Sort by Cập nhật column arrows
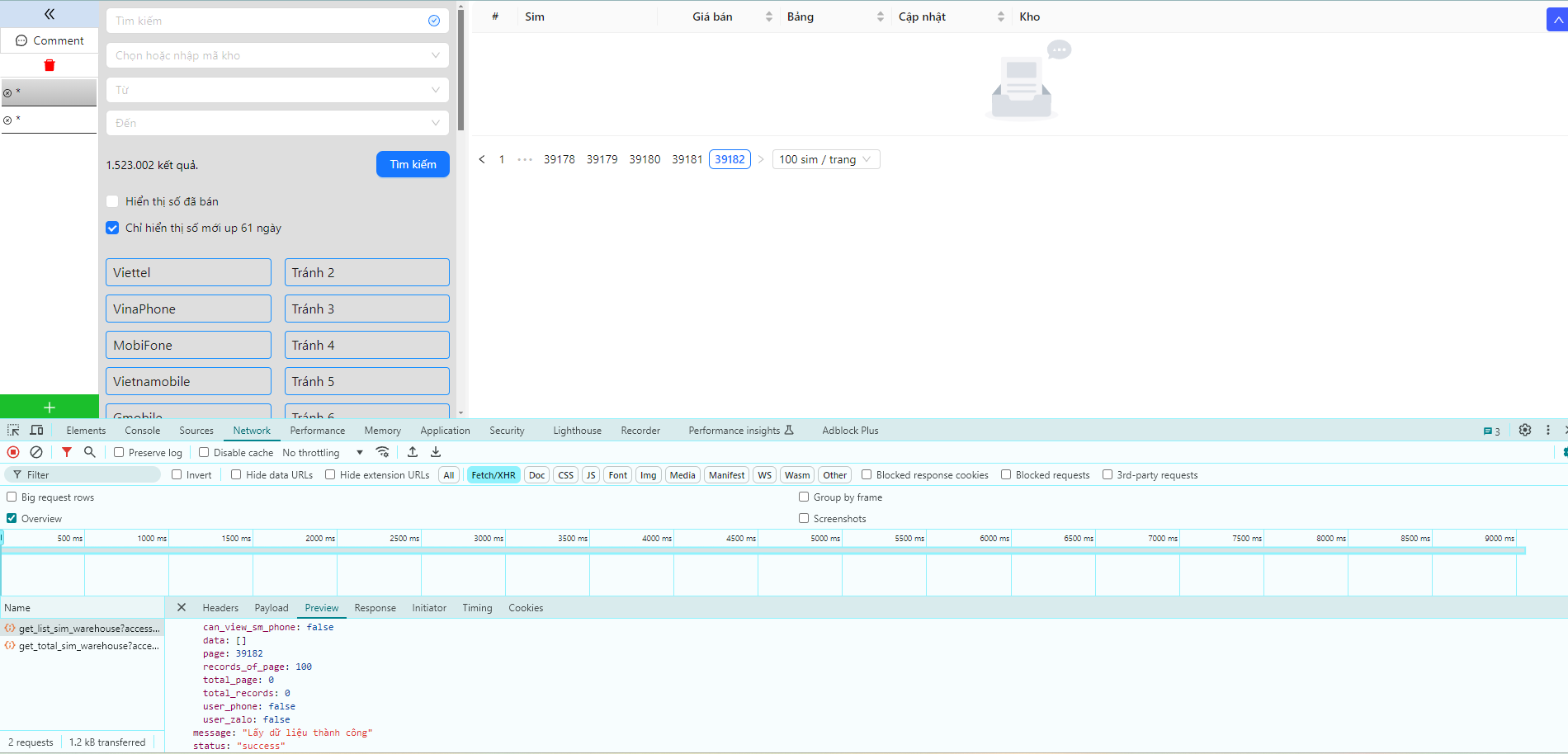The height and width of the screenshot is (754, 1568). (x=1001, y=16)
